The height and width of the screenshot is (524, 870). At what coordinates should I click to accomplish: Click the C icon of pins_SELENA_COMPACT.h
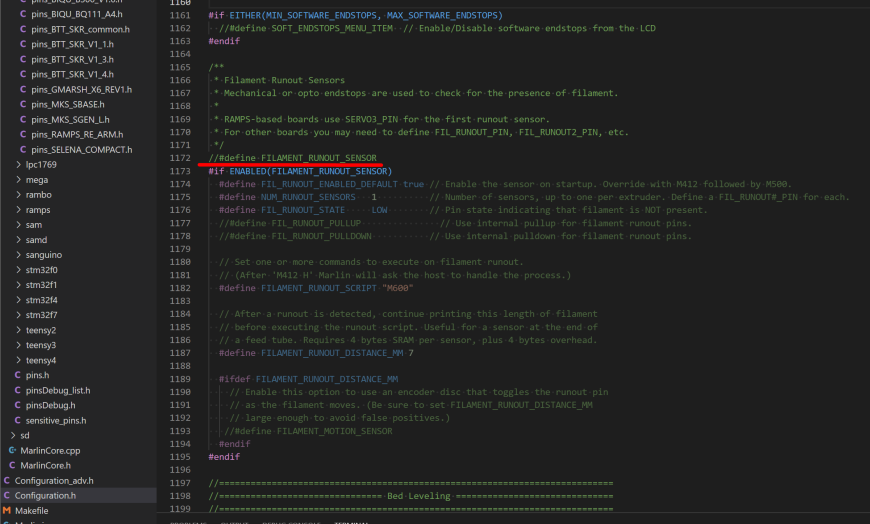(x=23, y=149)
